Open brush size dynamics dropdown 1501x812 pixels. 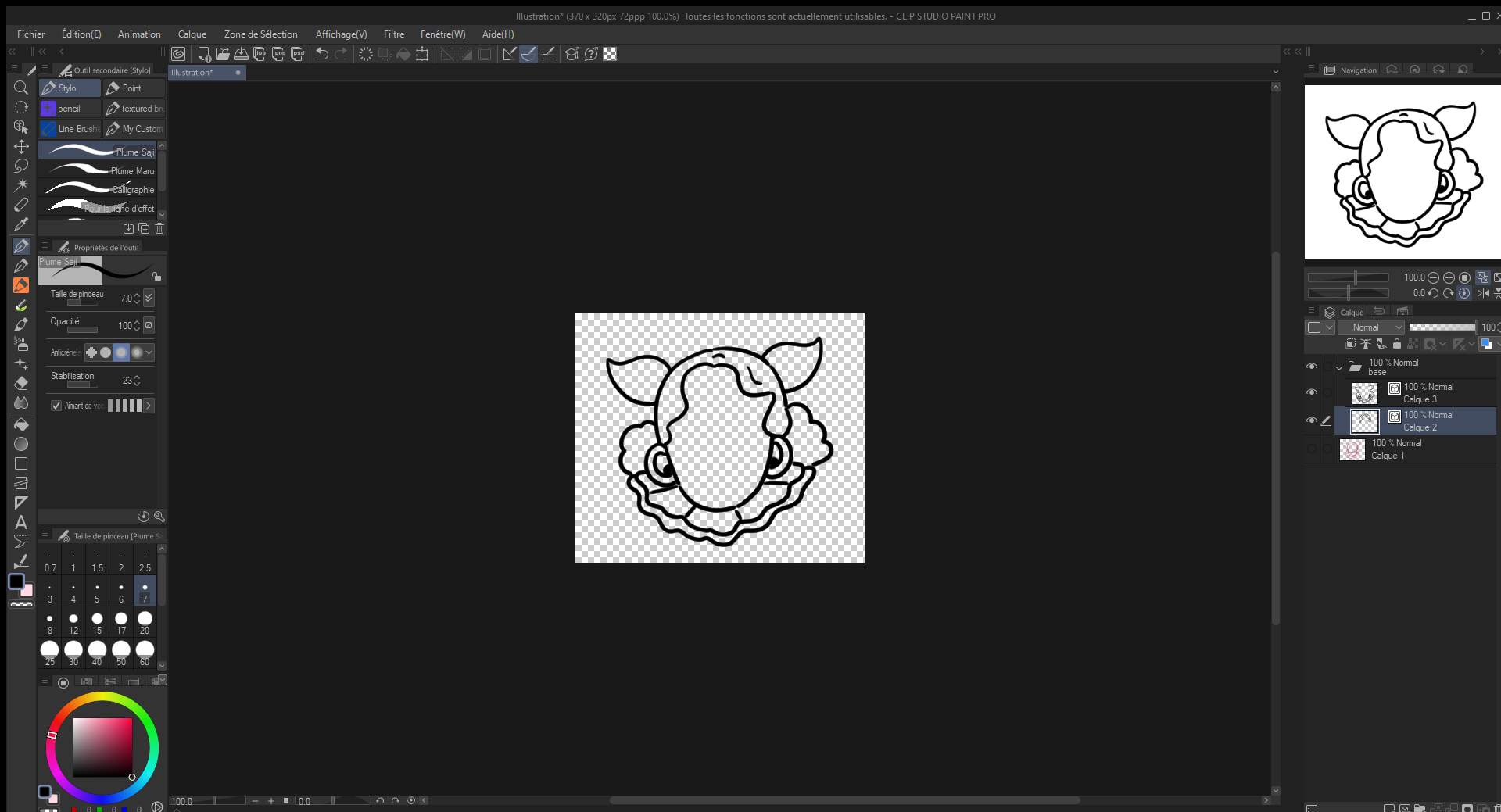pyautogui.click(x=149, y=298)
